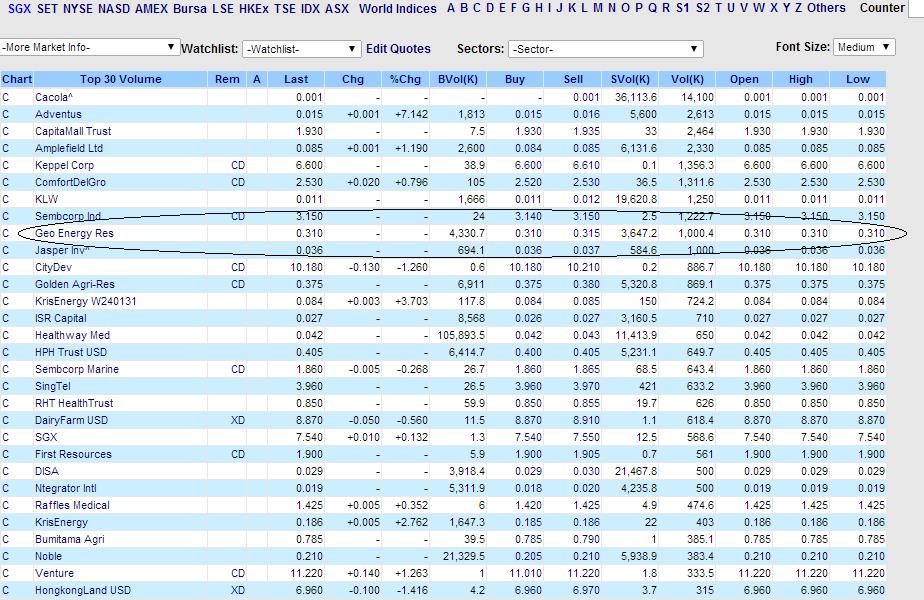Viewport: 924px width, 600px height.
Task: Select the Others alphabet filter
Action: click(x=826, y=8)
